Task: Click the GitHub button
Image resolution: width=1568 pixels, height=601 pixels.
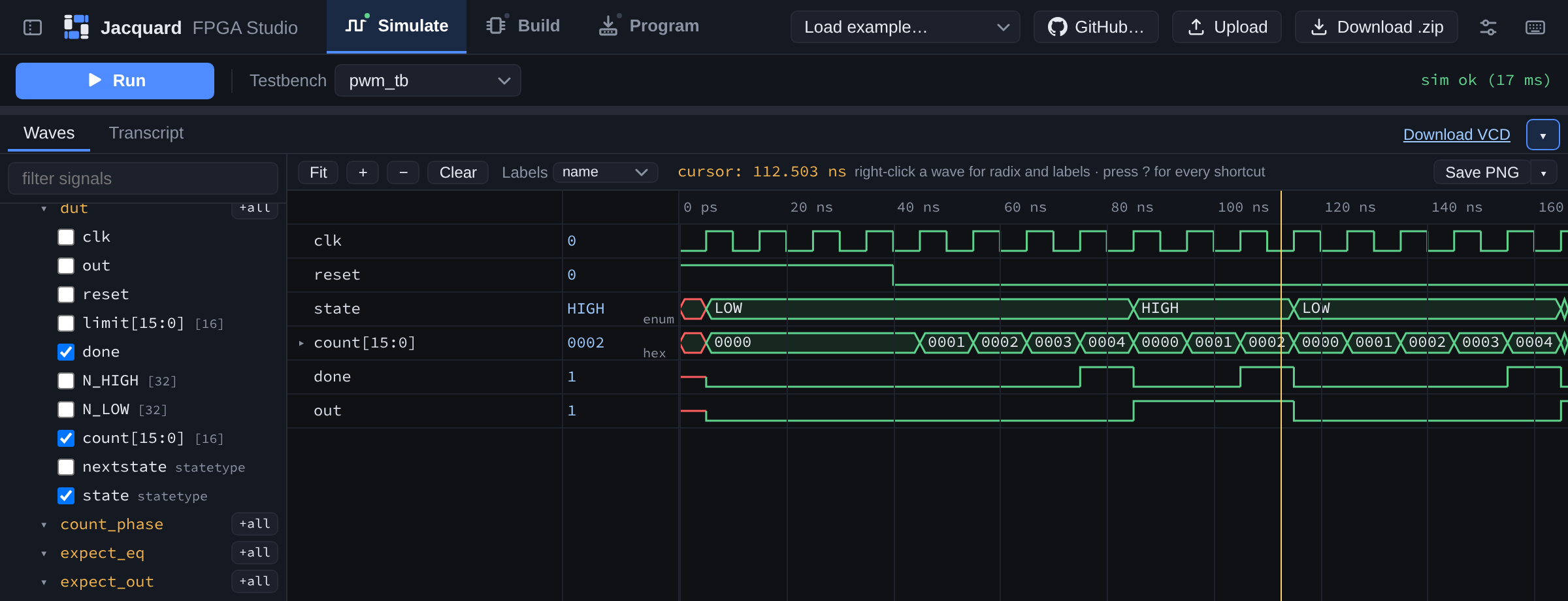Action: [x=1096, y=27]
